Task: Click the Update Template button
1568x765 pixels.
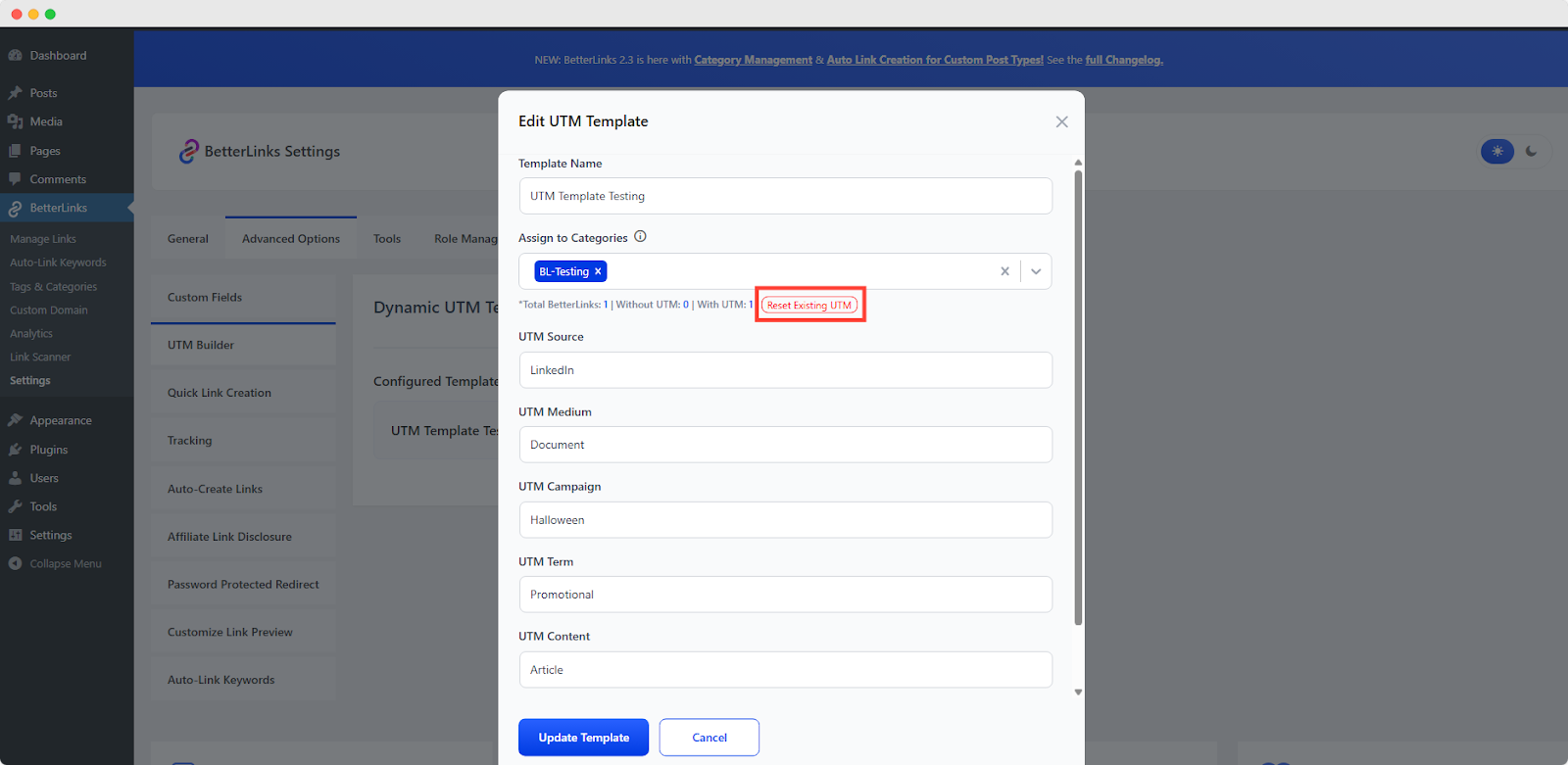Action: tap(583, 738)
